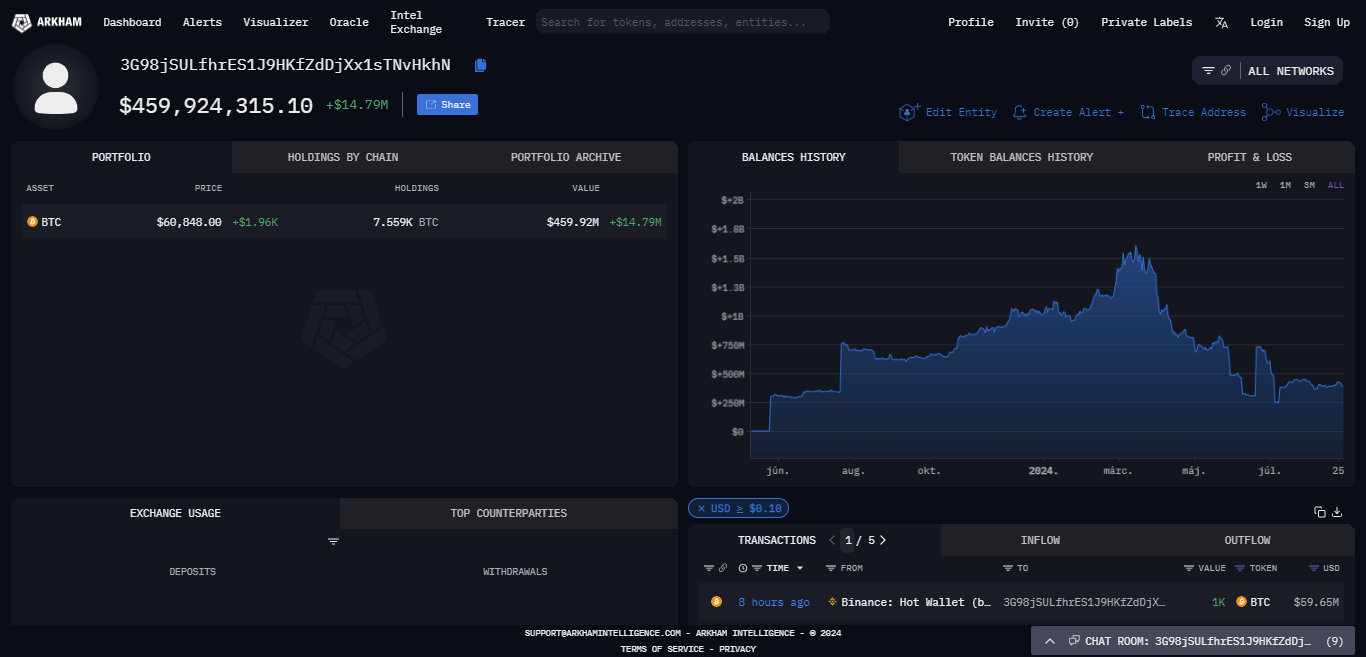Open Intel Exchange in top navigation
Screen dimensions: 1366x657
[x=416, y=22]
